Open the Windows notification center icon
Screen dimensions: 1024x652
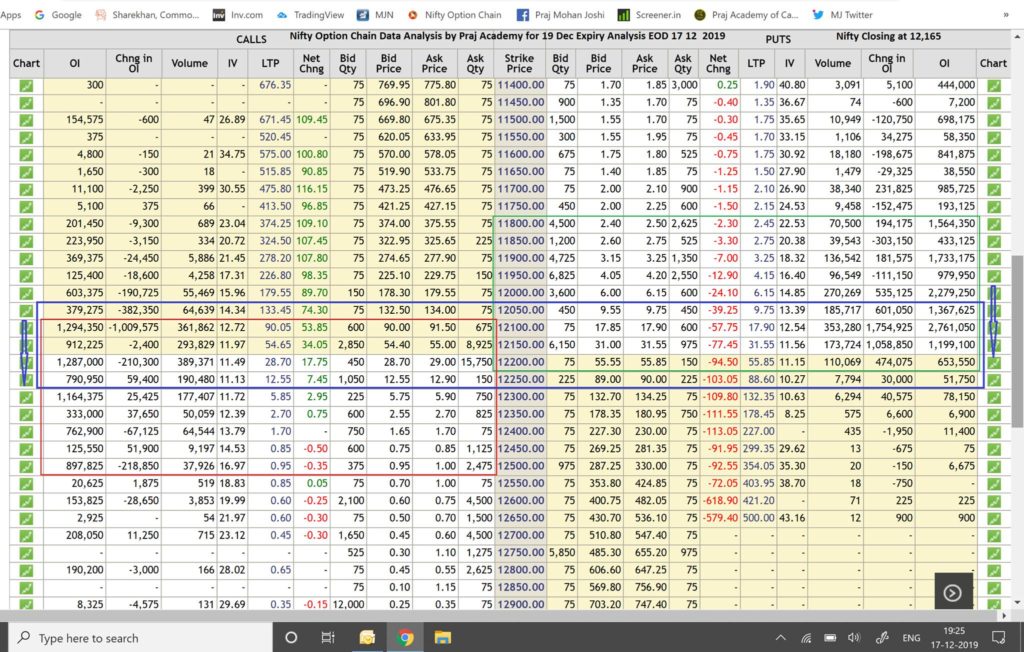click(997, 637)
